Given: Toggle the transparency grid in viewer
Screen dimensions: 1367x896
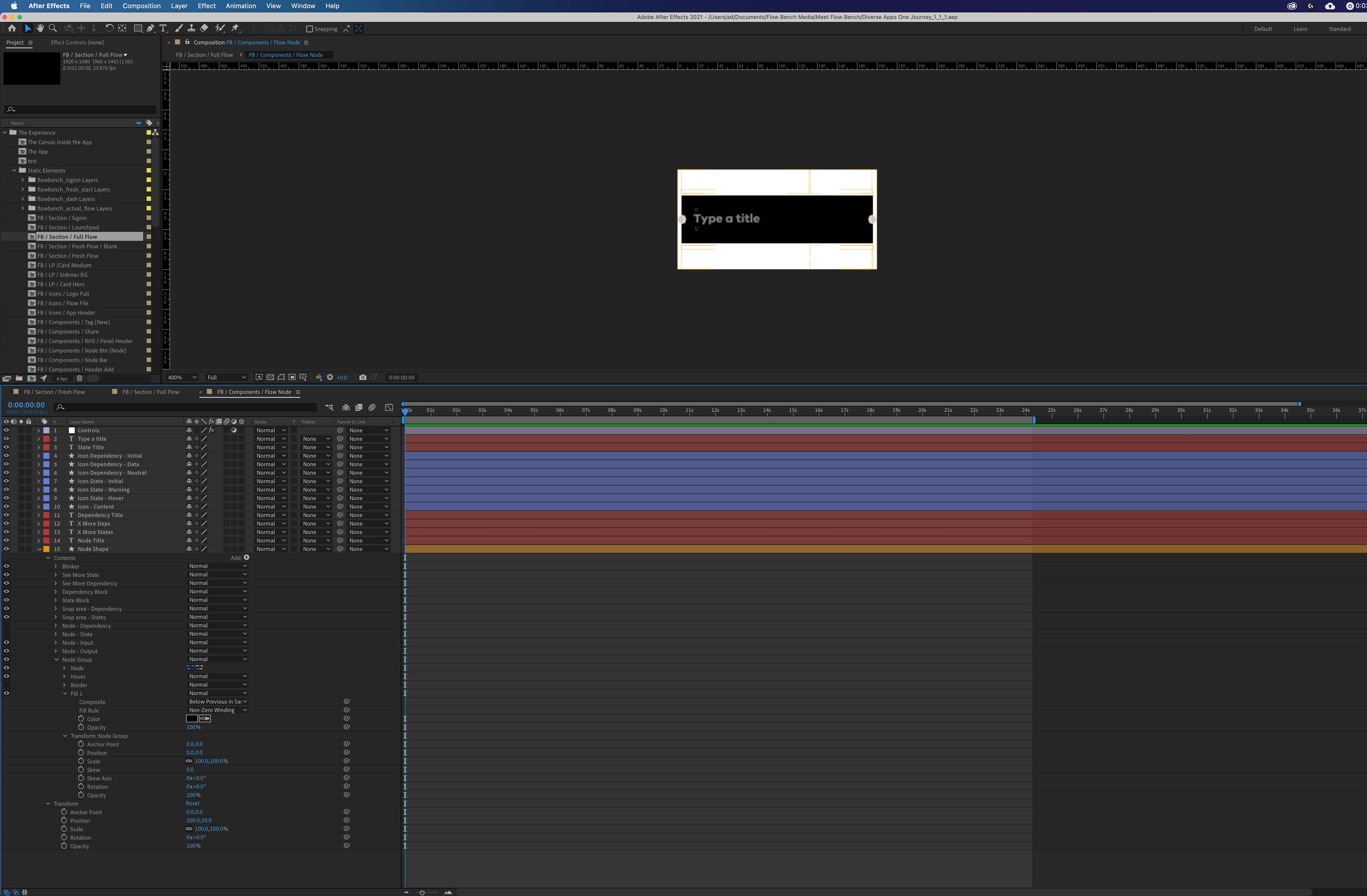Looking at the screenshot, I should click(270, 377).
